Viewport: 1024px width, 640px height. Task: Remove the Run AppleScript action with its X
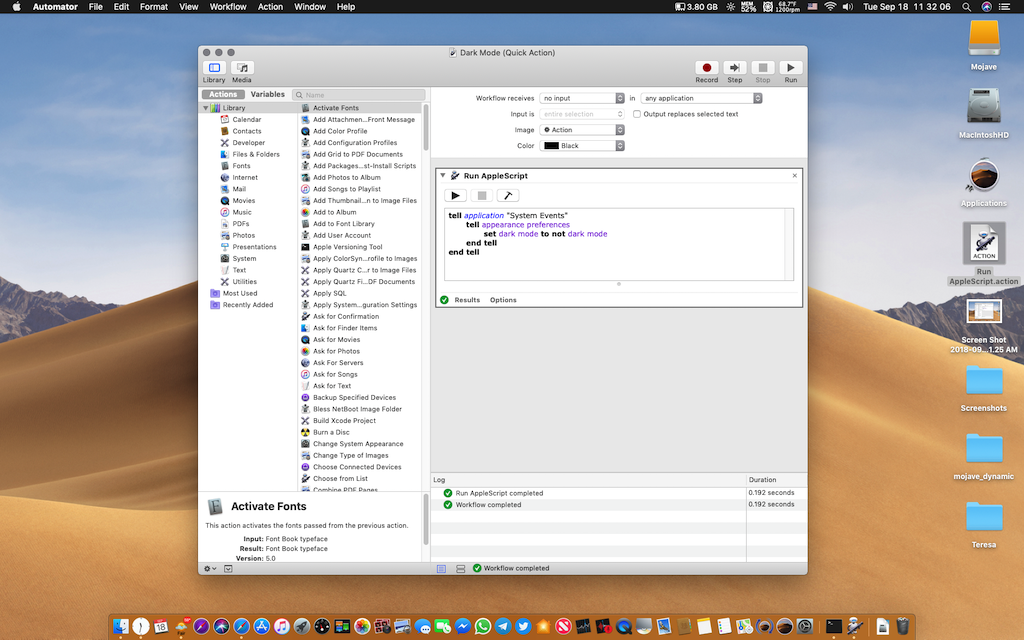tap(794, 176)
